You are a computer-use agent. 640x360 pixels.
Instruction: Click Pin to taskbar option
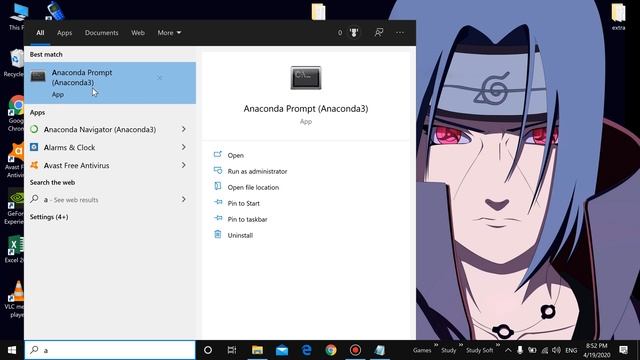pos(247,219)
